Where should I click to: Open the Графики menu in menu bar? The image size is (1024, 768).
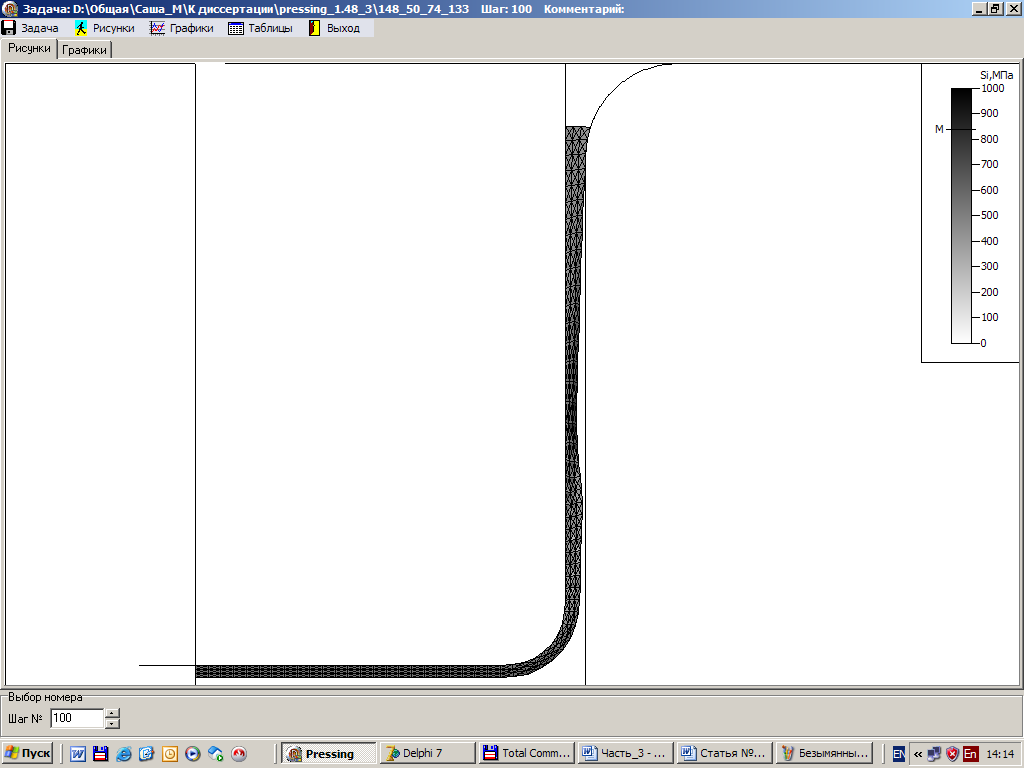tap(184, 28)
